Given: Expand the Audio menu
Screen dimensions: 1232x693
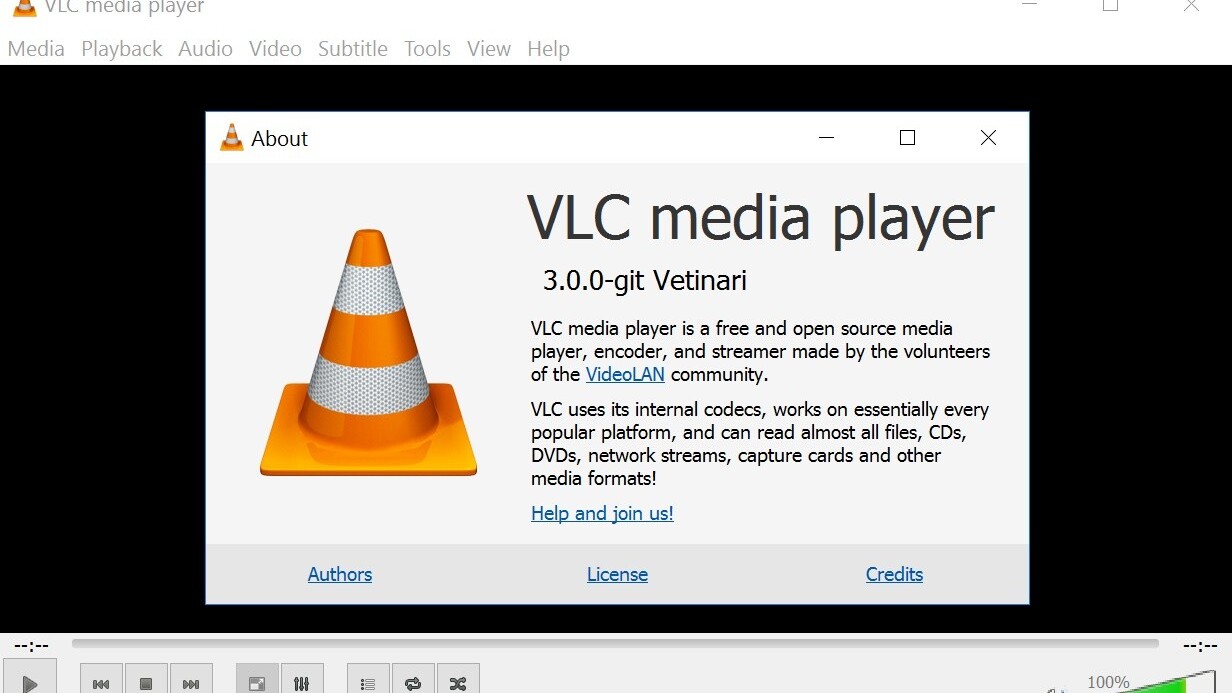Looking at the screenshot, I should 205,49.
